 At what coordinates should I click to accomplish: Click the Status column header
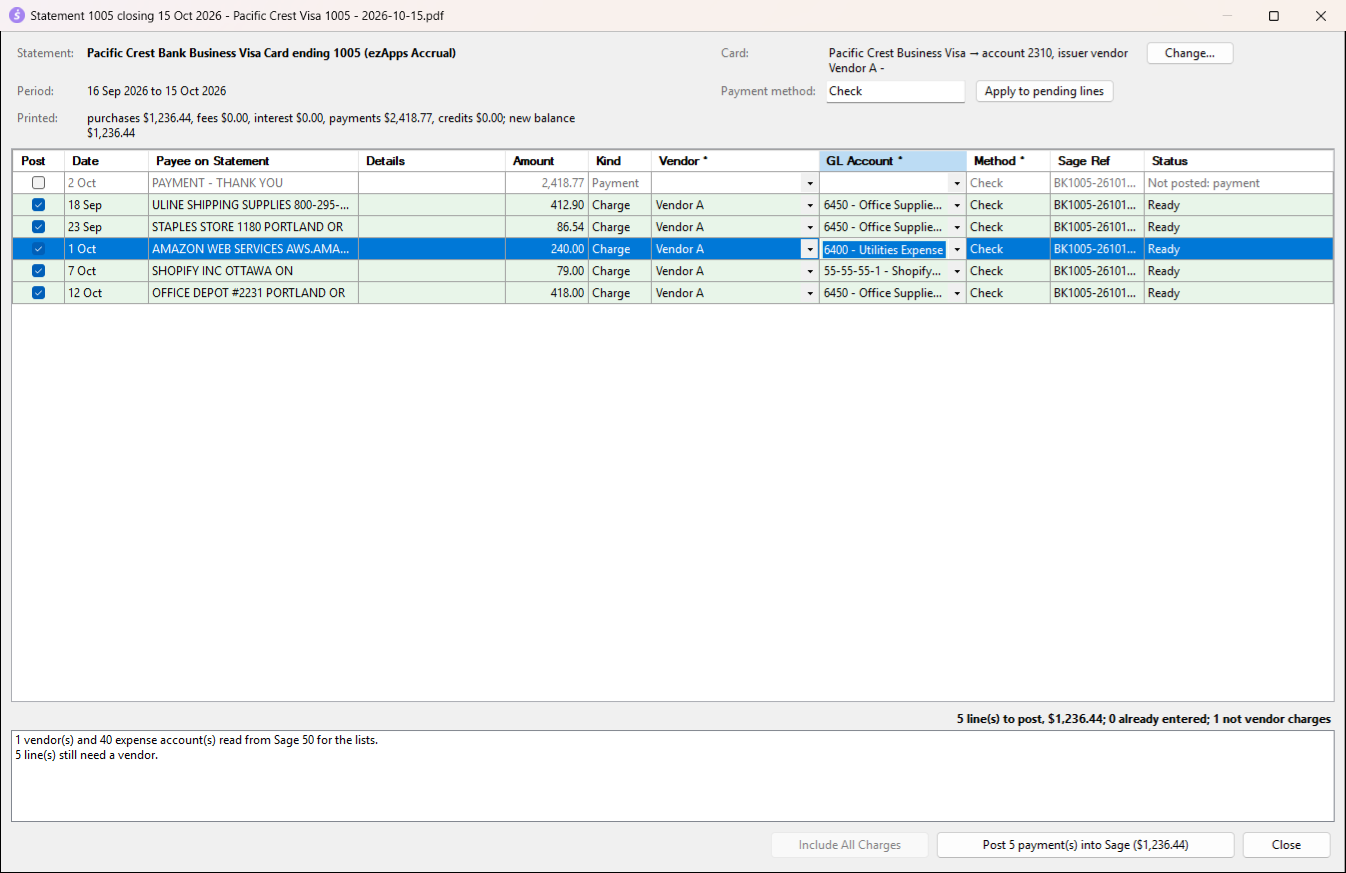[x=1238, y=161]
